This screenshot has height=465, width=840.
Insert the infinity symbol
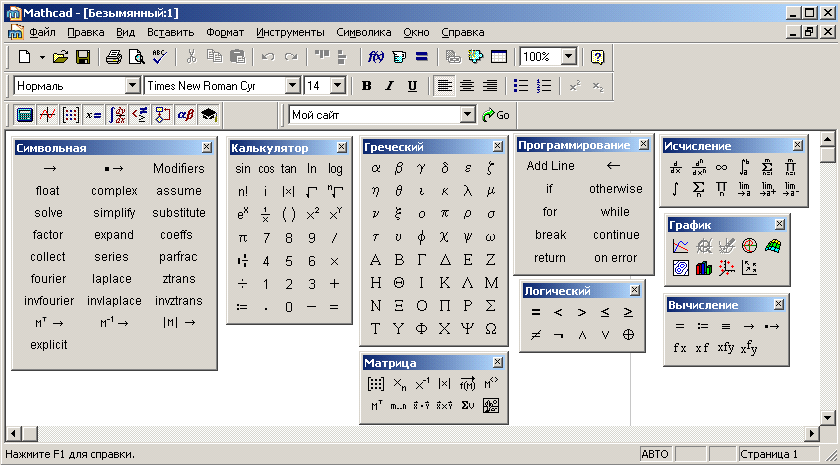(721, 166)
